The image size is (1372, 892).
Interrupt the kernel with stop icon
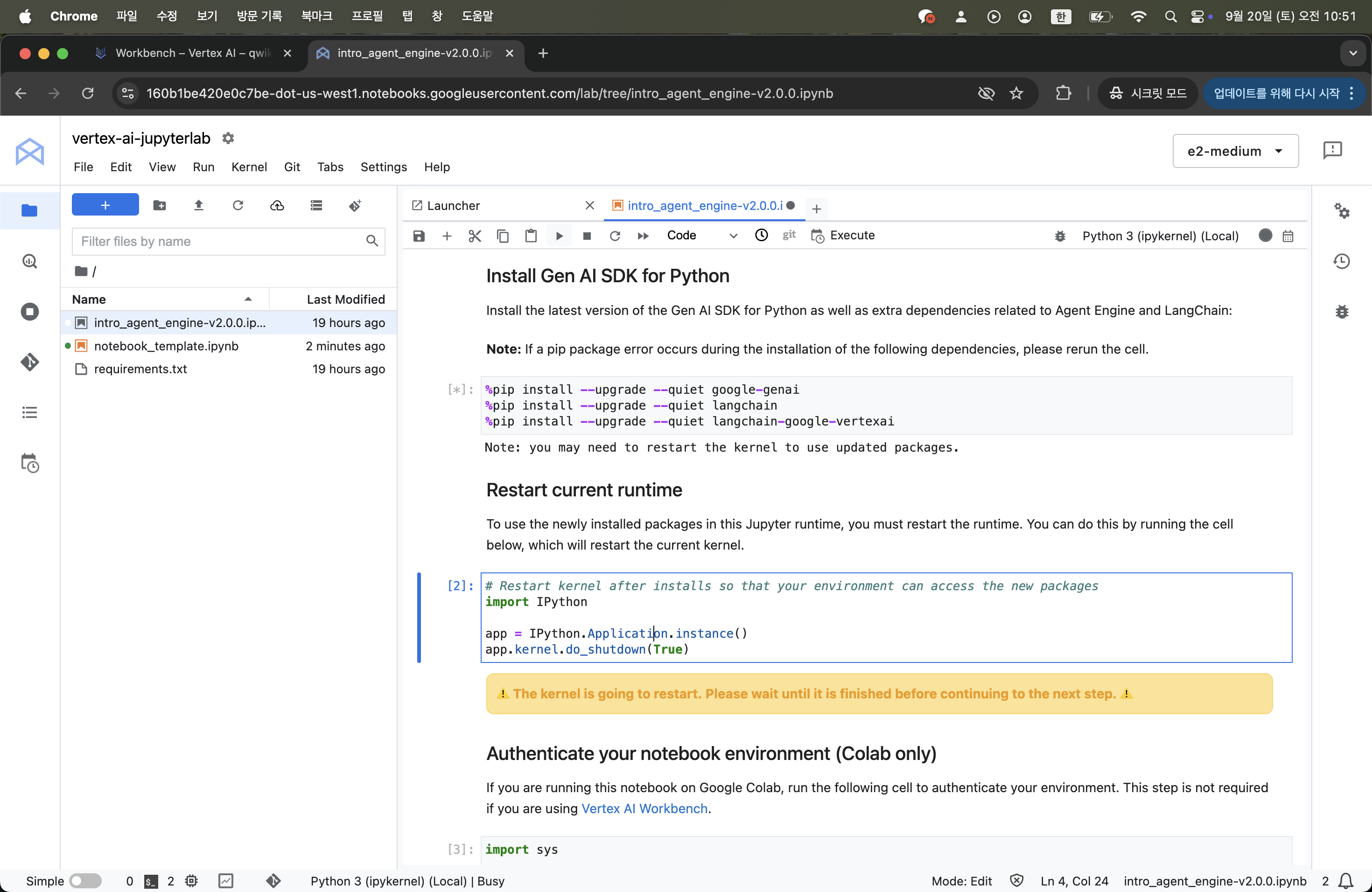click(x=587, y=236)
